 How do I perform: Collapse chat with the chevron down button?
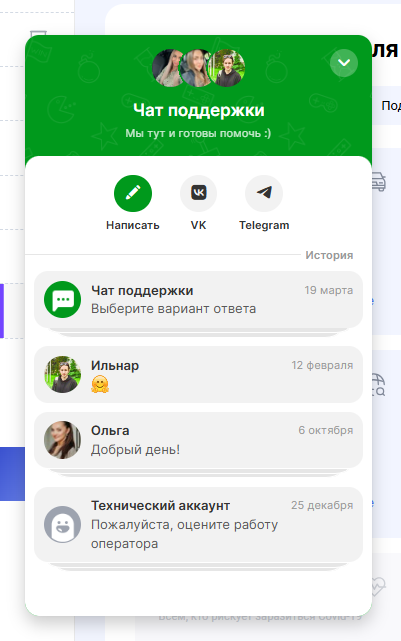pos(344,63)
